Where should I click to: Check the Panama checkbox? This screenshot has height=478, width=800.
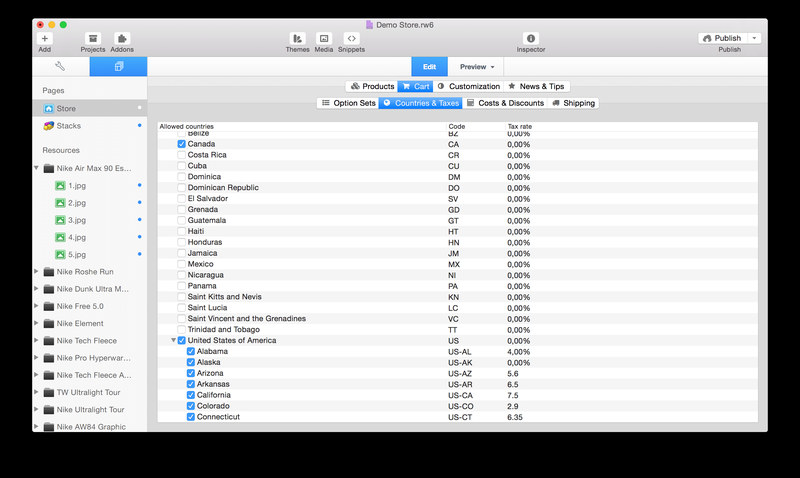[x=181, y=286]
